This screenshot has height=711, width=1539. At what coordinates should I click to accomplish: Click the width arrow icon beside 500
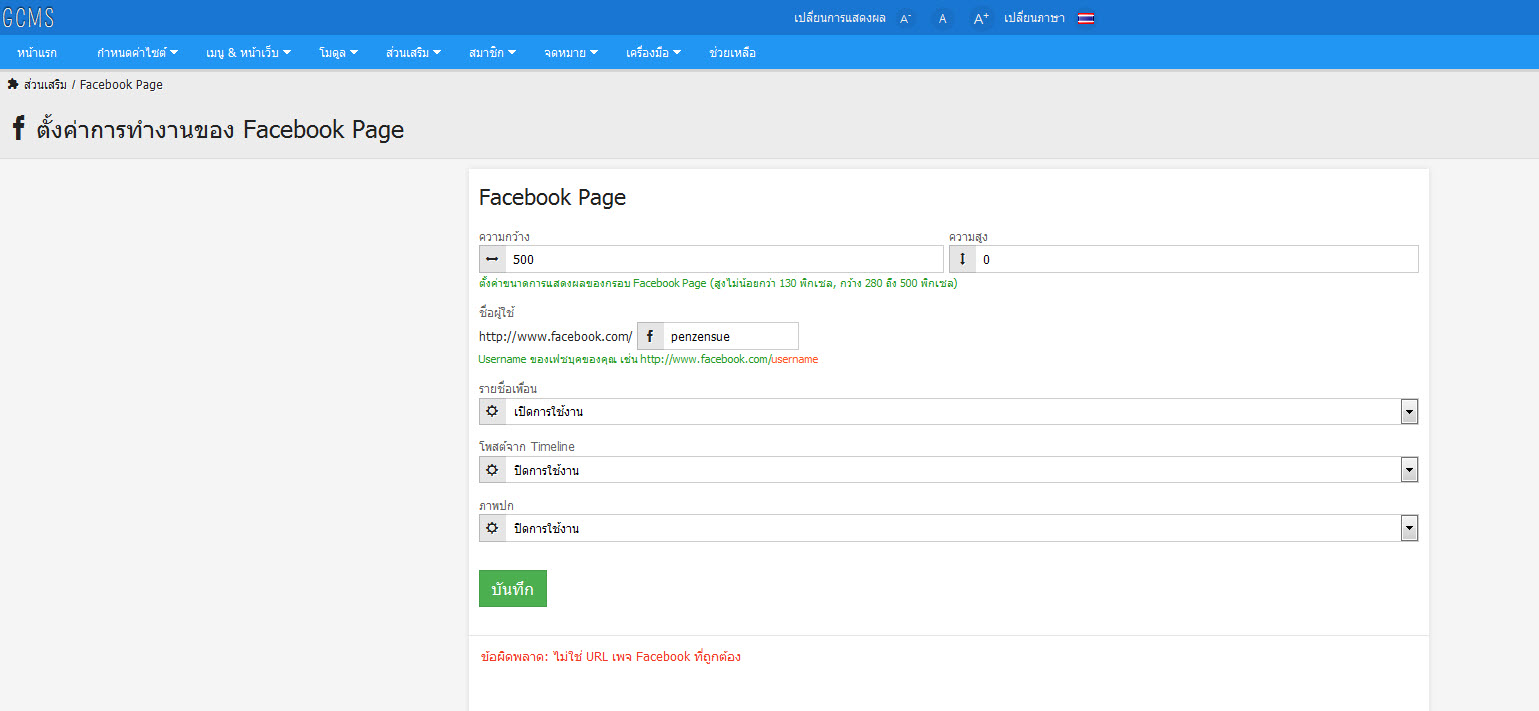click(492, 259)
